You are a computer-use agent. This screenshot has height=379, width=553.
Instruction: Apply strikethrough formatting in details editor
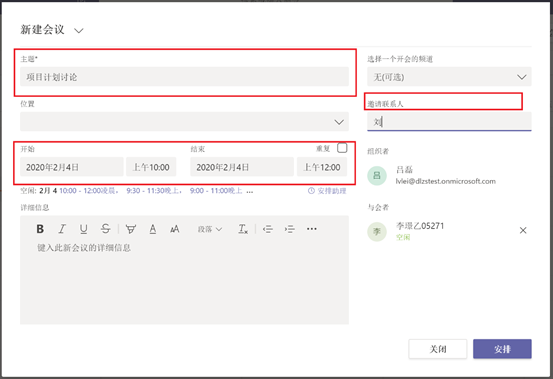[105, 229]
